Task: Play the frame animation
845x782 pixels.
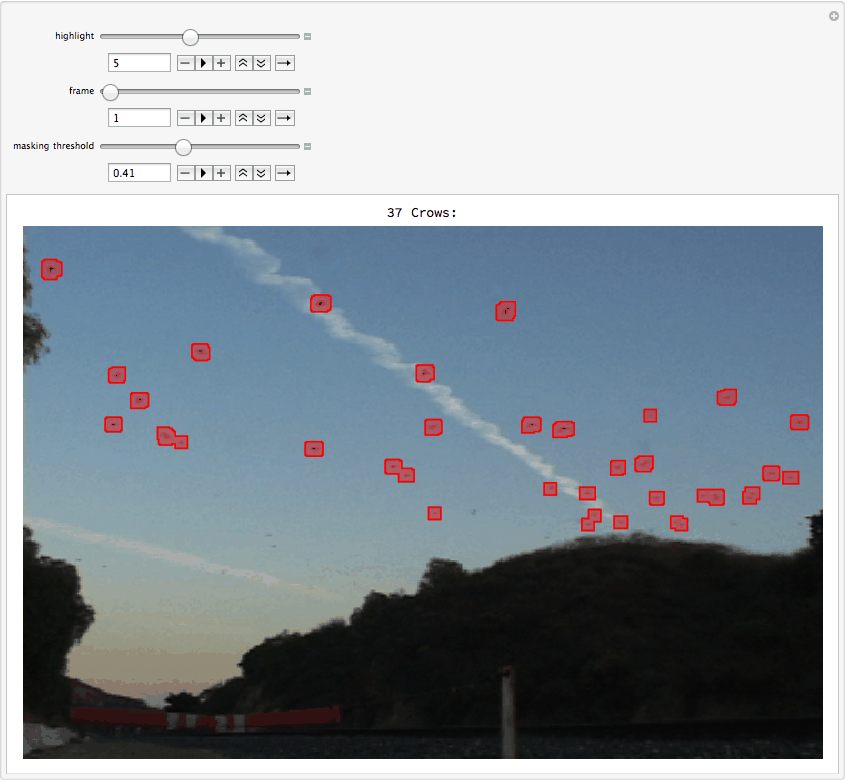Action: (203, 117)
